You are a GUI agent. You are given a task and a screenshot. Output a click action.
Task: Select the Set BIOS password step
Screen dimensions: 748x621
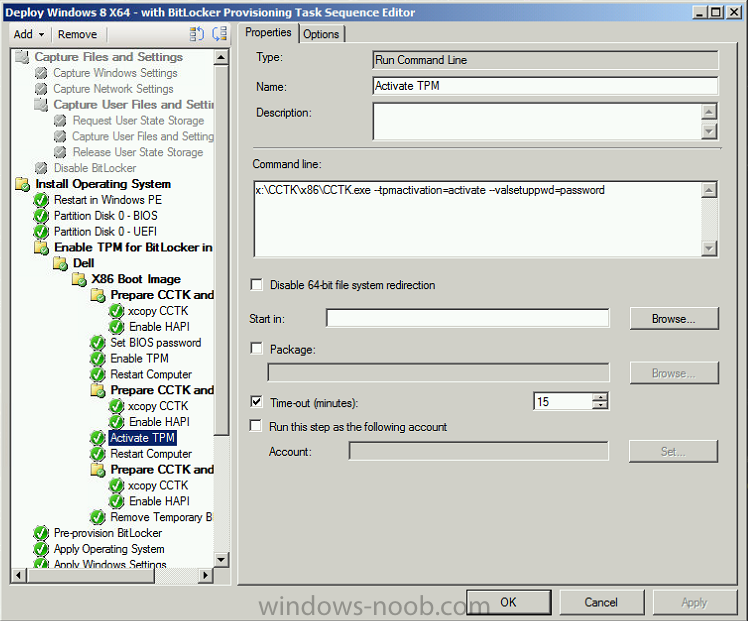pyautogui.click(x=156, y=342)
